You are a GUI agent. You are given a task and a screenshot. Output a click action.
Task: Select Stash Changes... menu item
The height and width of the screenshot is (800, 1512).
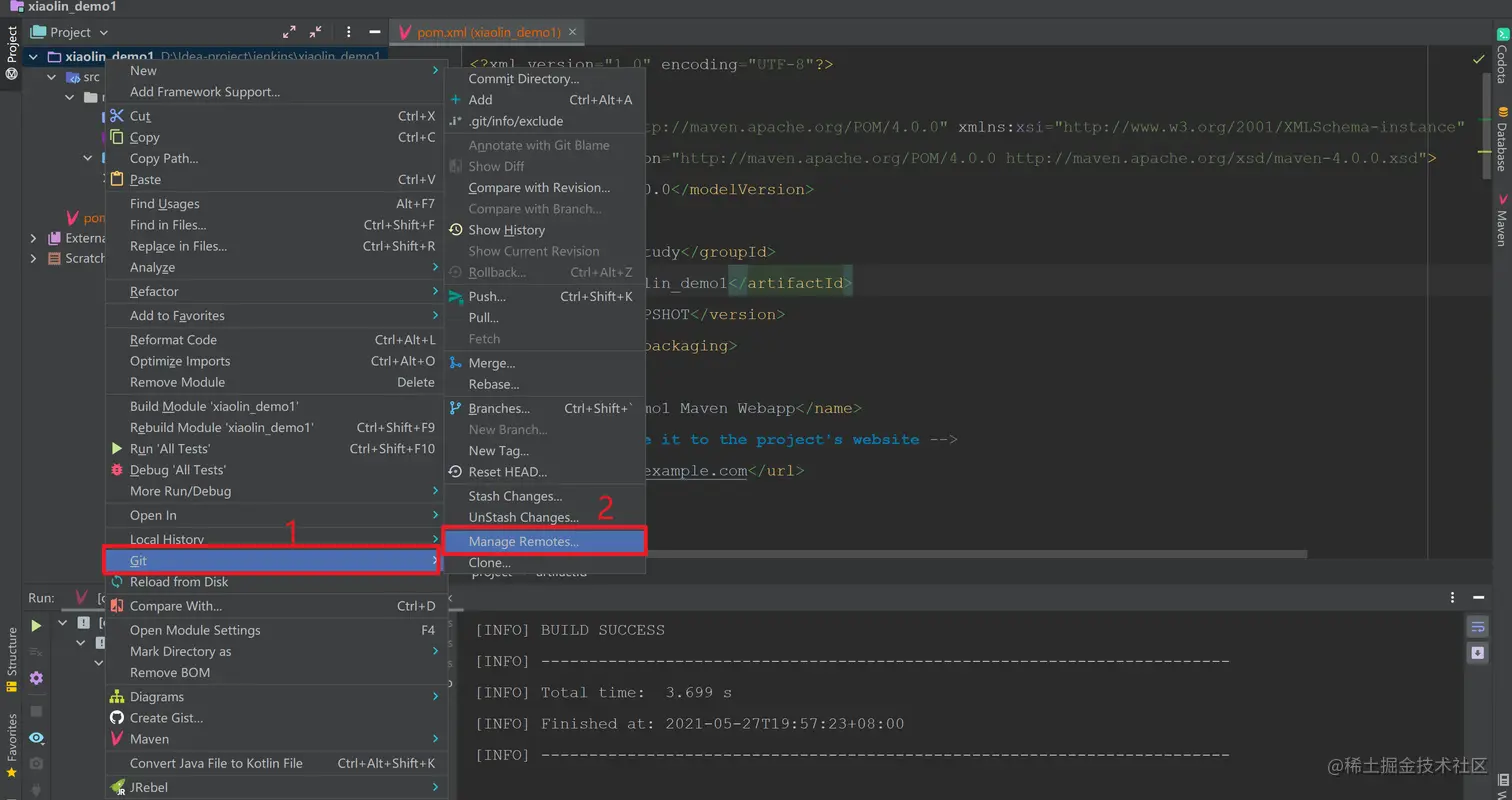point(544,496)
